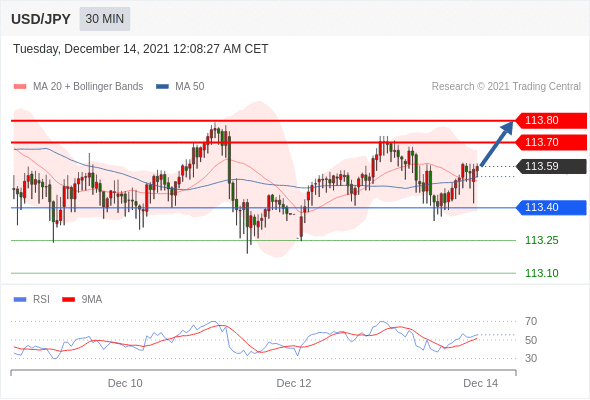The width and height of the screenshot is (590, 400).
Task: Click the 113.70 resistance price tag
Action: tap(551, 142)
